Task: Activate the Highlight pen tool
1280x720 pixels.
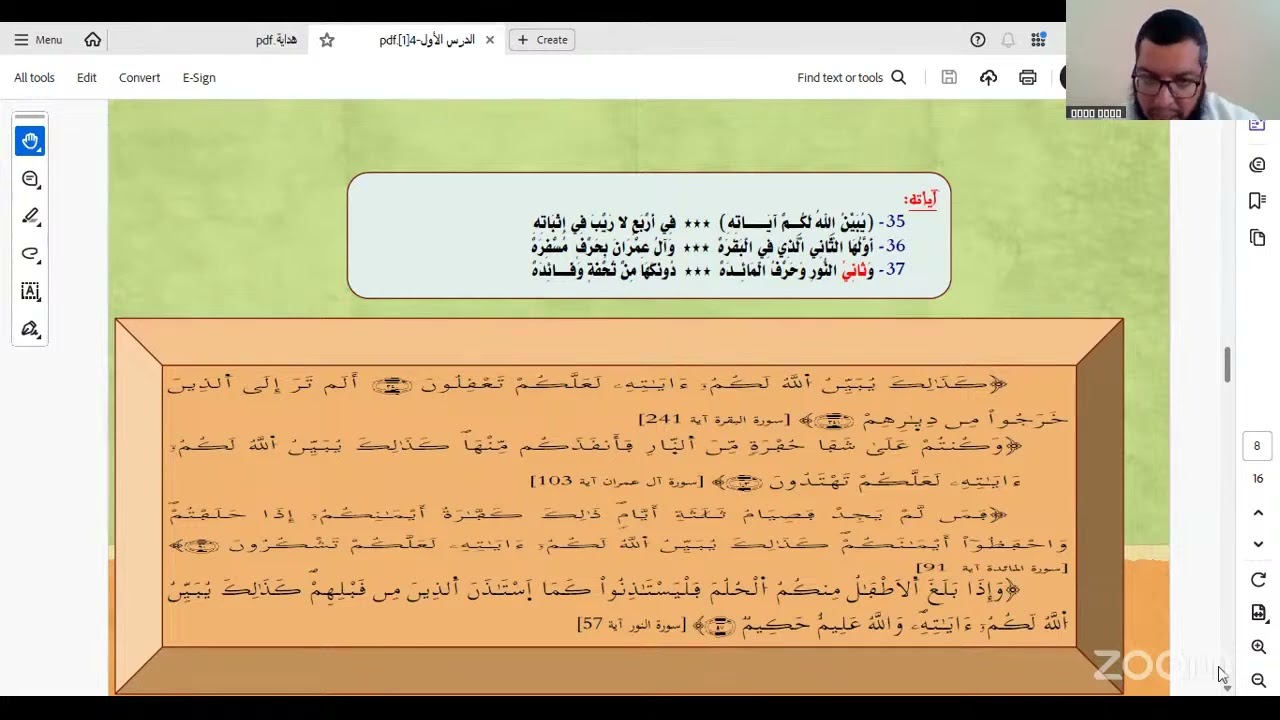Action: (30, 216)
